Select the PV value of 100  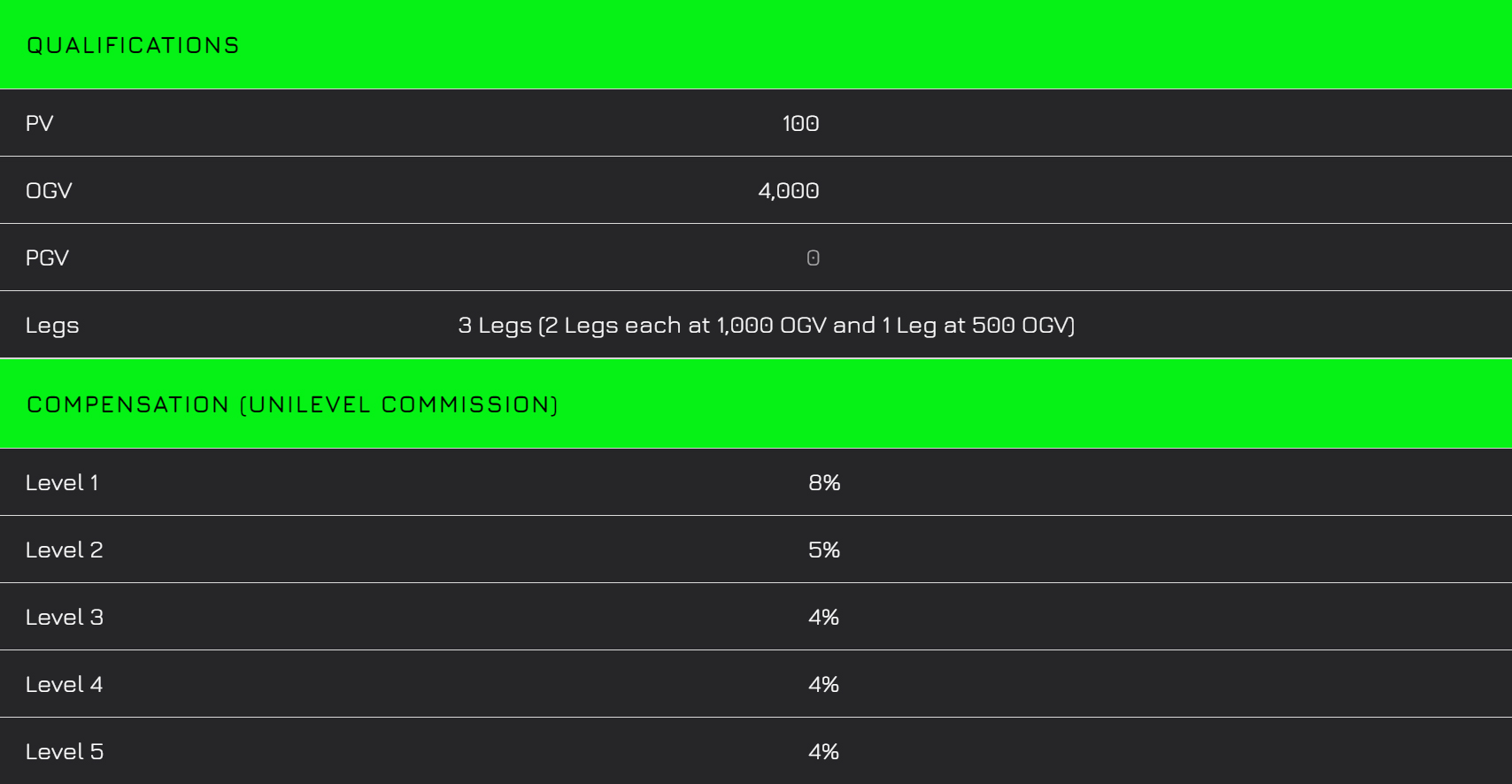point(800,123)
